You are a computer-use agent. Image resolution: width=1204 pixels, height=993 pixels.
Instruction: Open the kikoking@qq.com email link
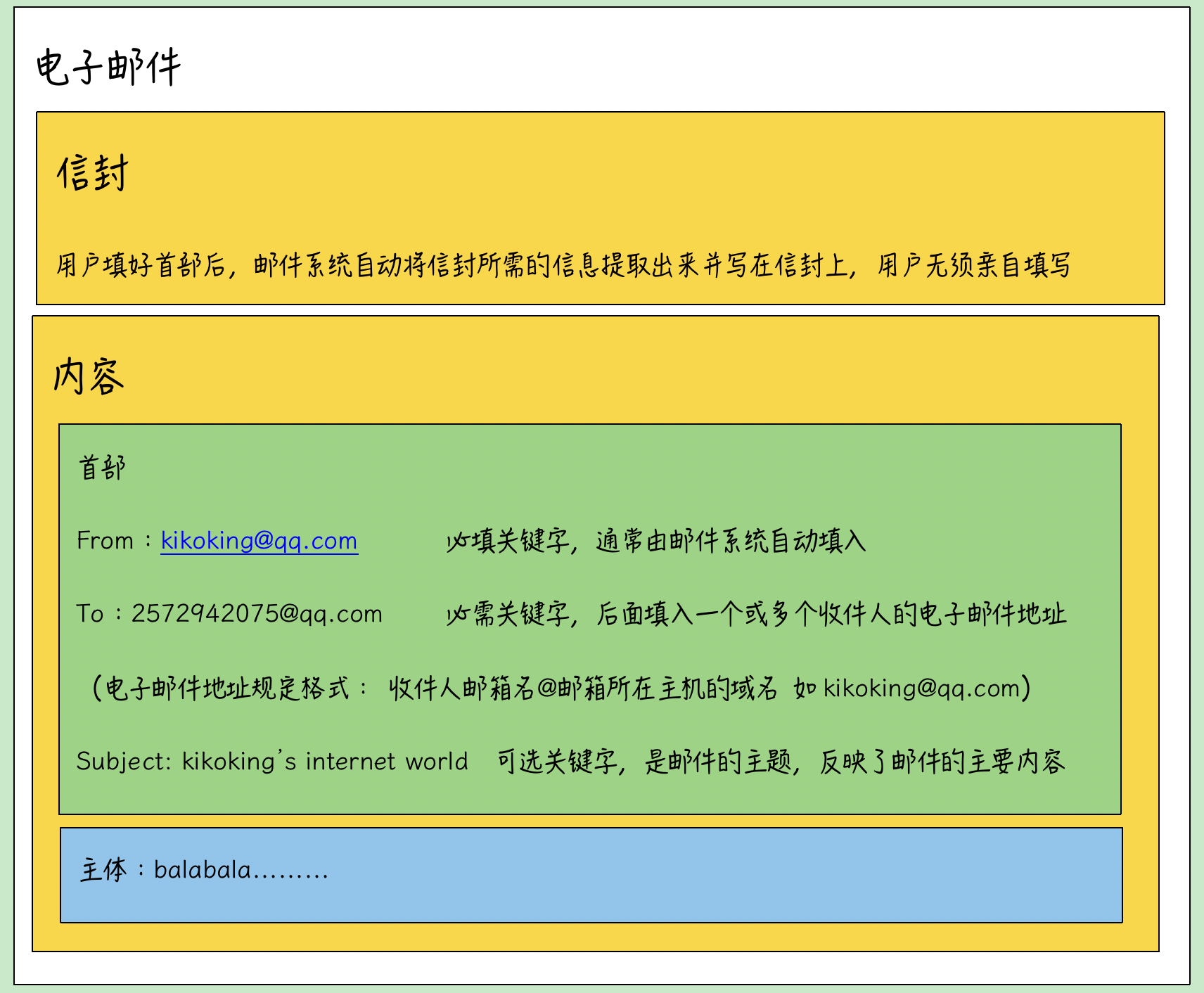[259, 541]
